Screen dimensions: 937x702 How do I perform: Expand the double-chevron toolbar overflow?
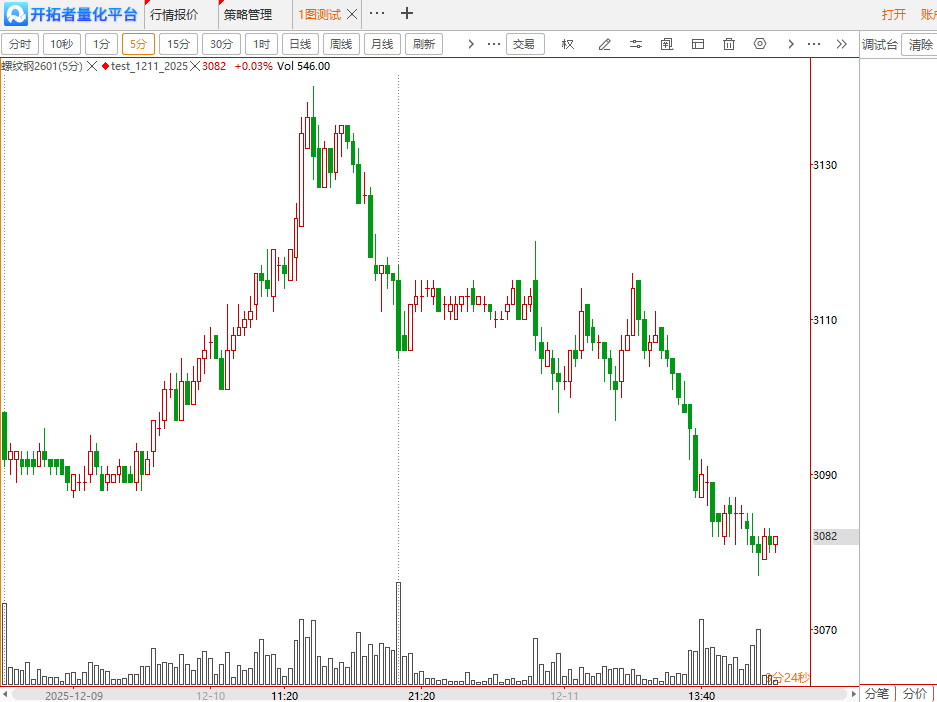click(x=841, y=44)
